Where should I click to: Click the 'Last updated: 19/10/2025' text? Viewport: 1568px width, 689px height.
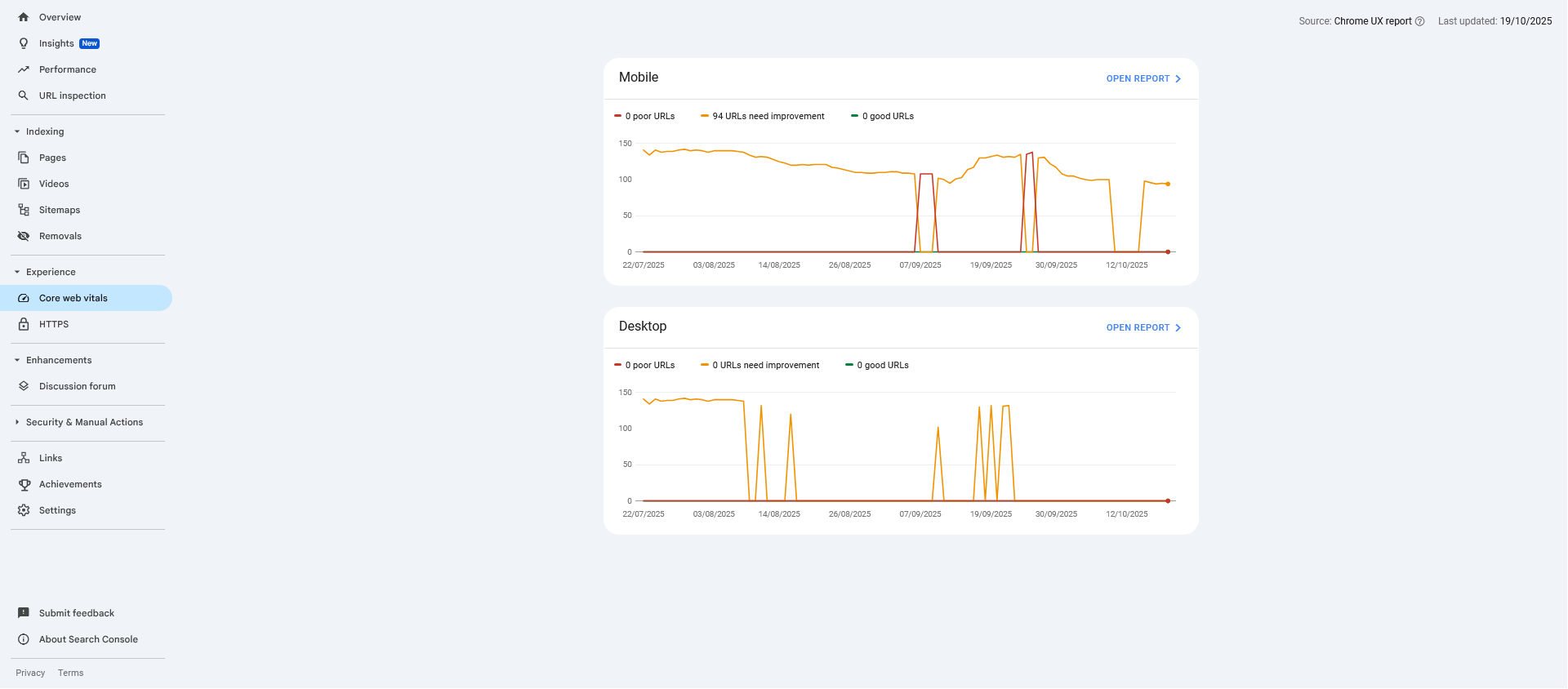coord(1495,21)
